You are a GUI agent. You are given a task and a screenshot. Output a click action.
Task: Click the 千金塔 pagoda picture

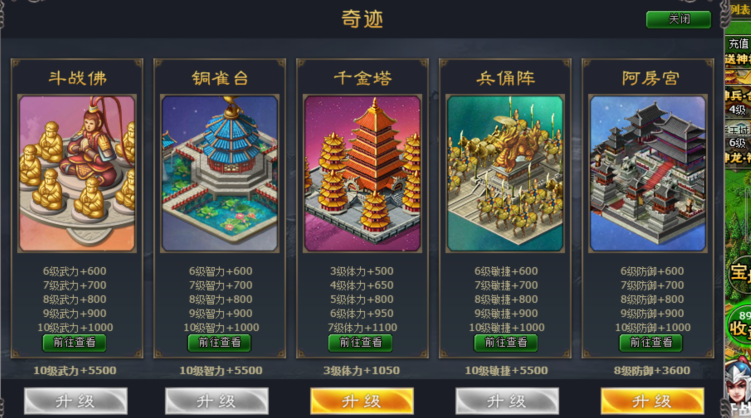(x=363, y=173)
